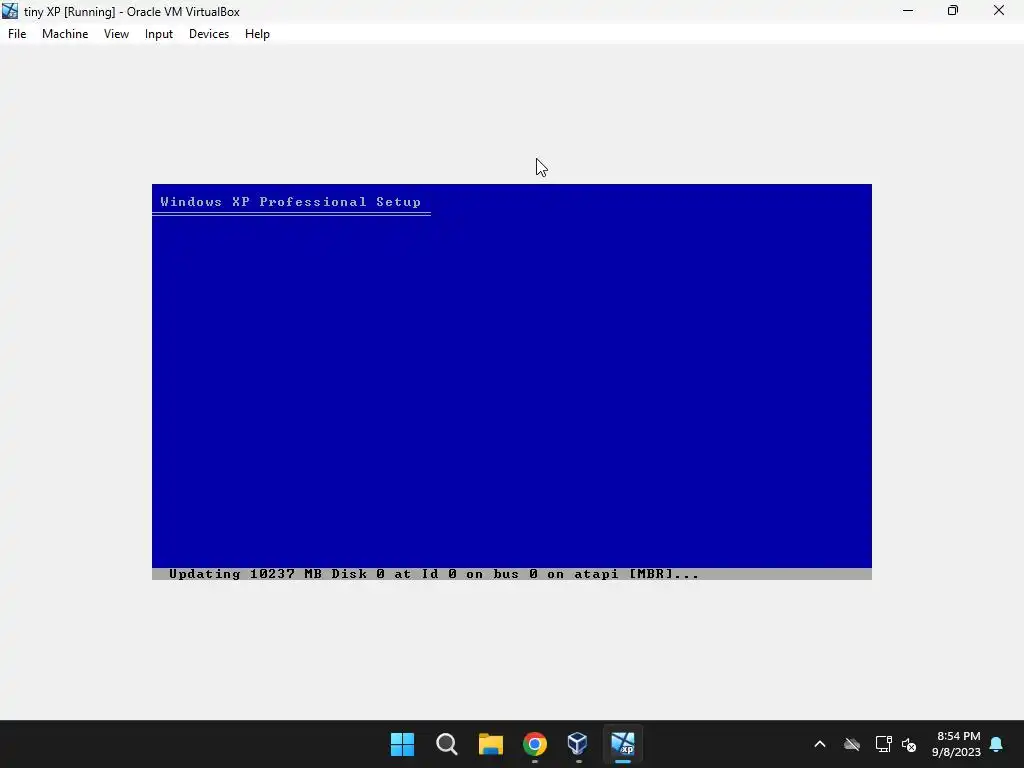Click inside the blue VM setup screen
1024x768 pixels.
click(x=512, y=382)
